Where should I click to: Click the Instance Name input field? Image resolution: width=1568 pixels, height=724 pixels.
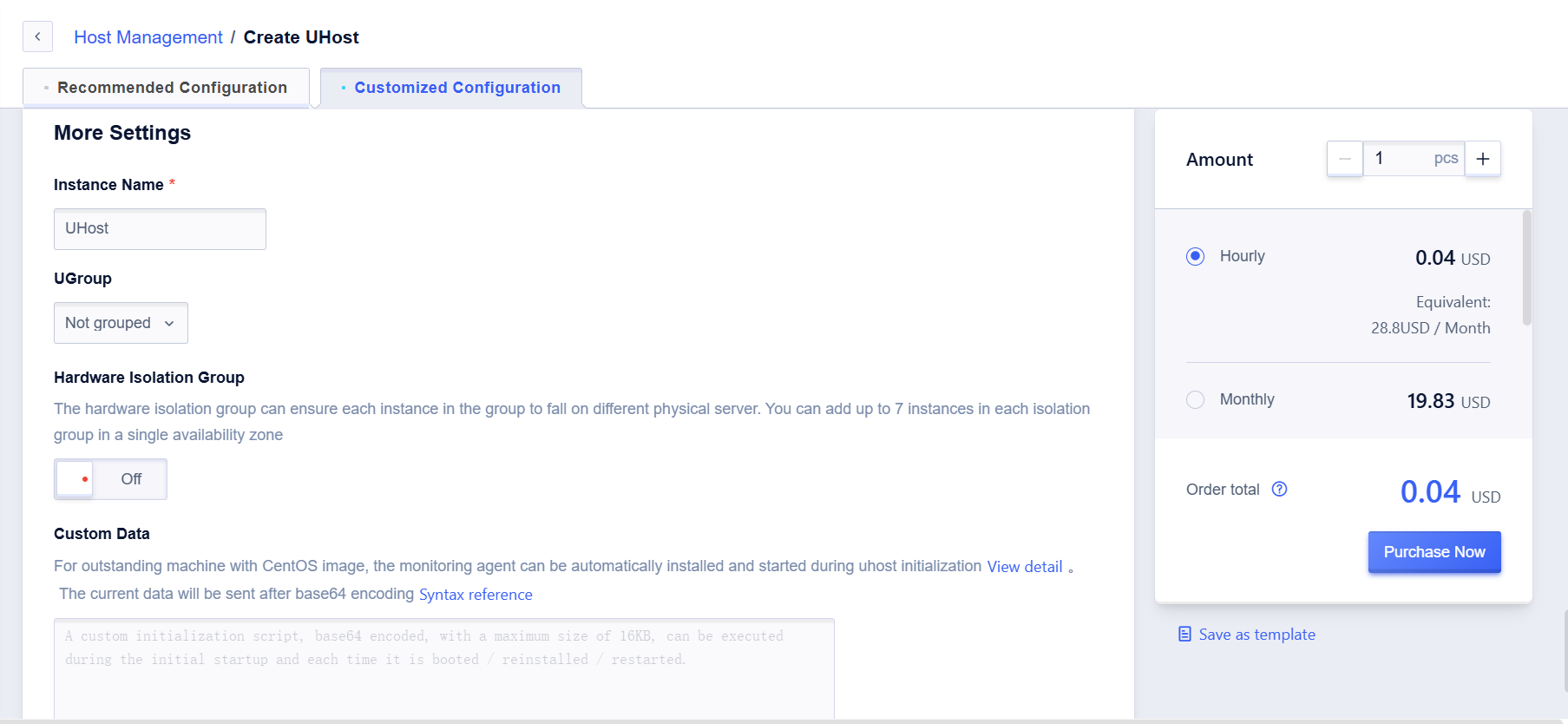(160, 229)
